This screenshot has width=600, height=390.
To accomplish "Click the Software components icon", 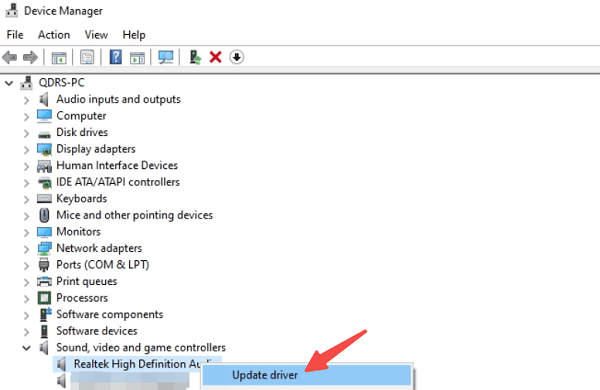I will coord(45,314).
